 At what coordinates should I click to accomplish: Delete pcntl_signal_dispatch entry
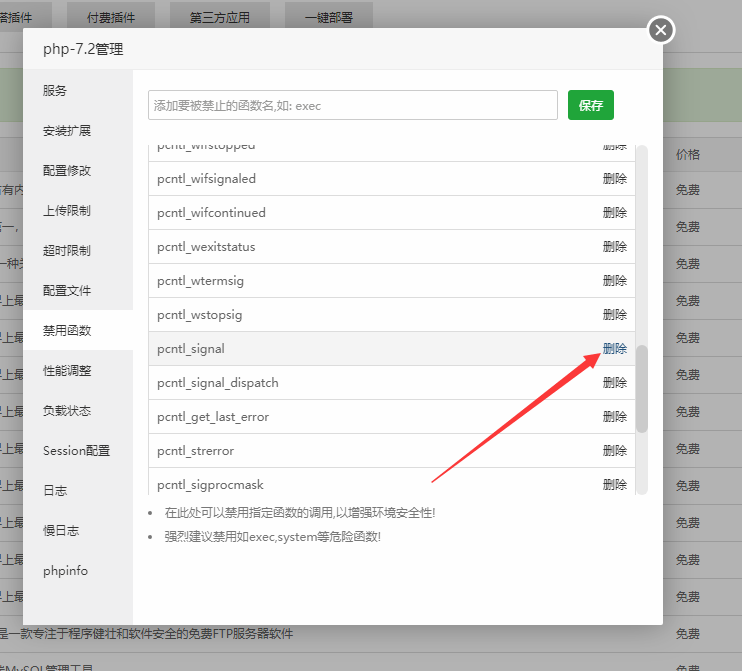pos(615,383)
